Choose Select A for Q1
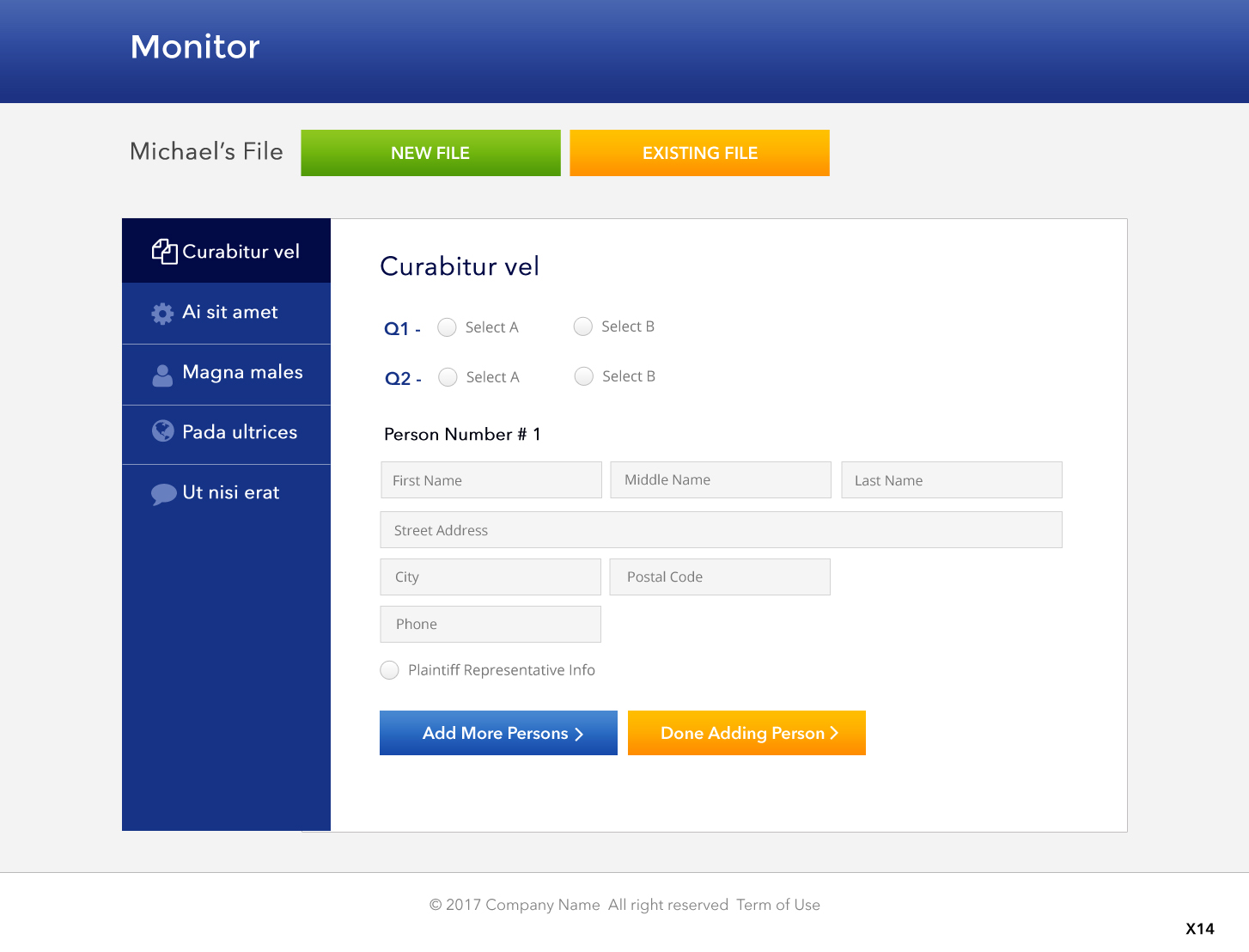Viewport: 1249px width, 952px height. tap(447, 327)
